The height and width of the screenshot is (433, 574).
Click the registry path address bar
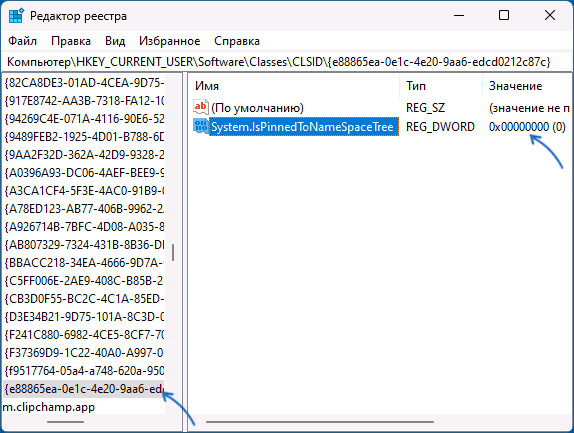point(286,61)
